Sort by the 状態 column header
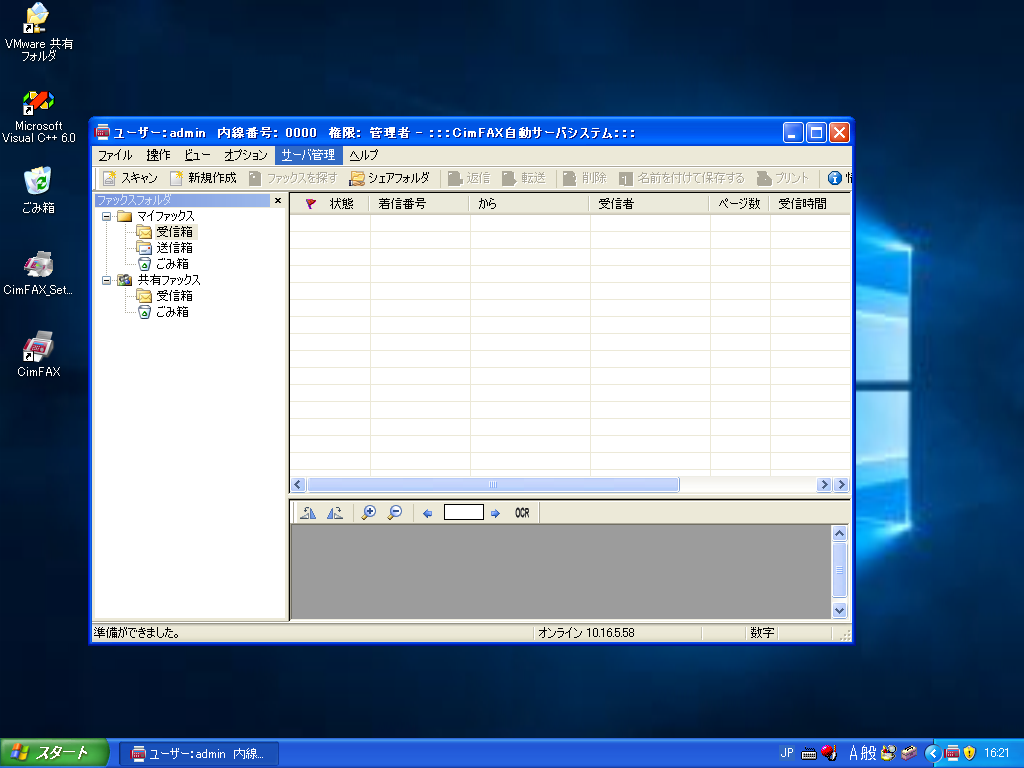Viewport: 1024px width, 768px height. (342, 204)
